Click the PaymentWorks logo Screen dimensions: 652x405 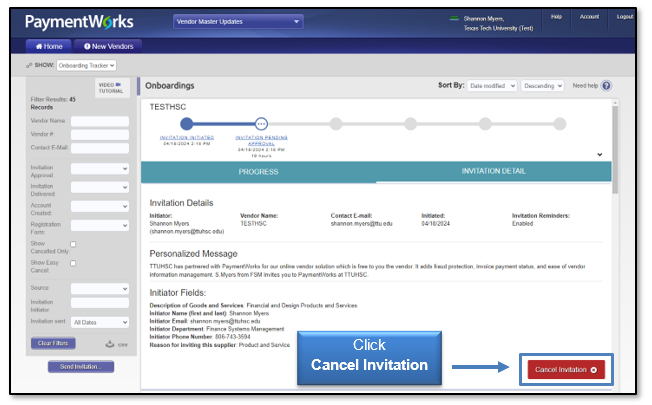coord(79,22)
